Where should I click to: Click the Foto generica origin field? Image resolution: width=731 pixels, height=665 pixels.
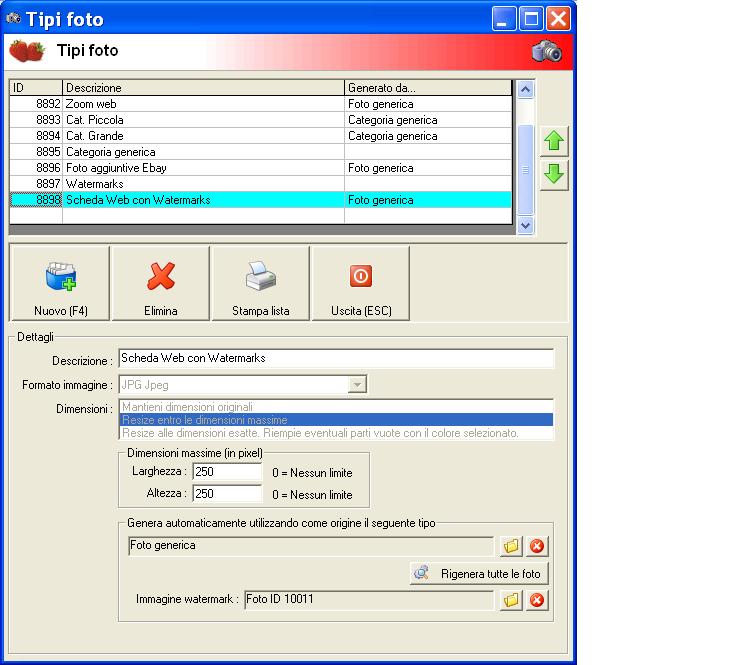click(x=310, y=546)
